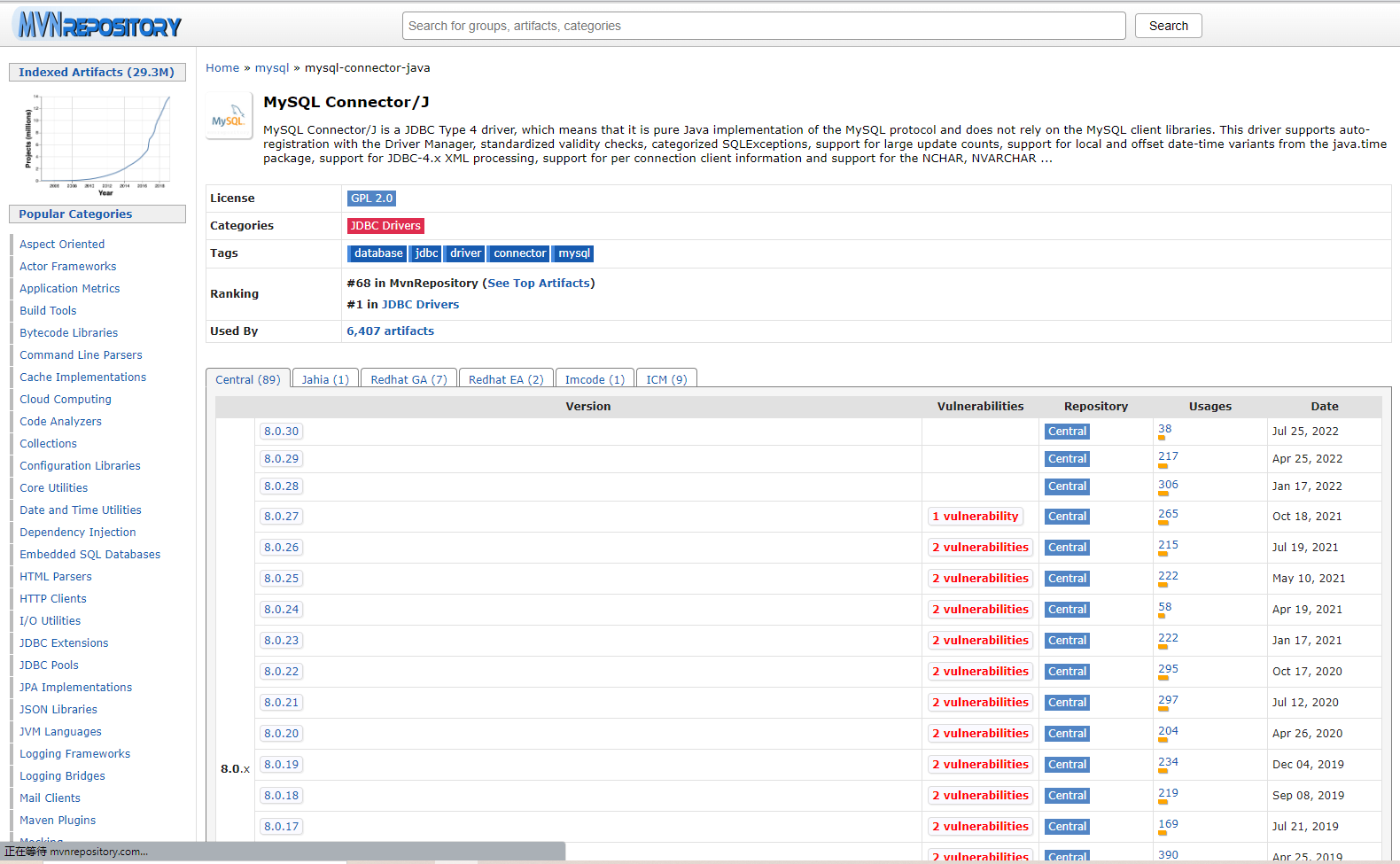Open Cache Implementations category
Screen dimensions: 1400x864
coord(83,378)
